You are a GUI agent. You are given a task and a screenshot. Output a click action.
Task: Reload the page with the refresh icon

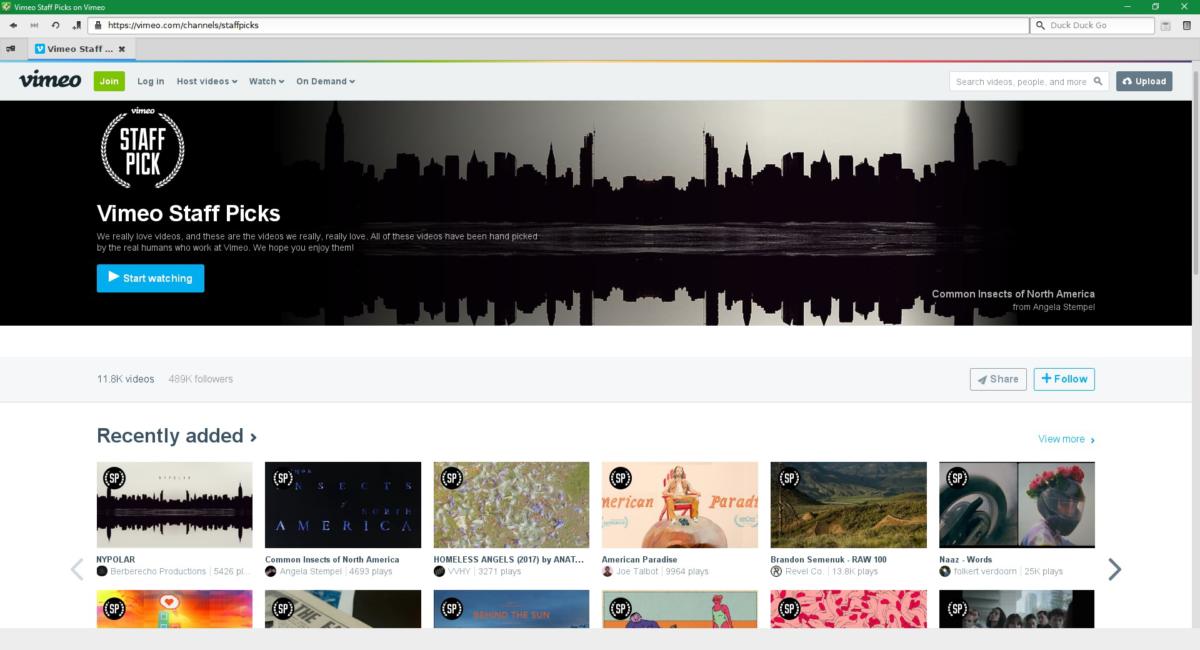point(56,25)
